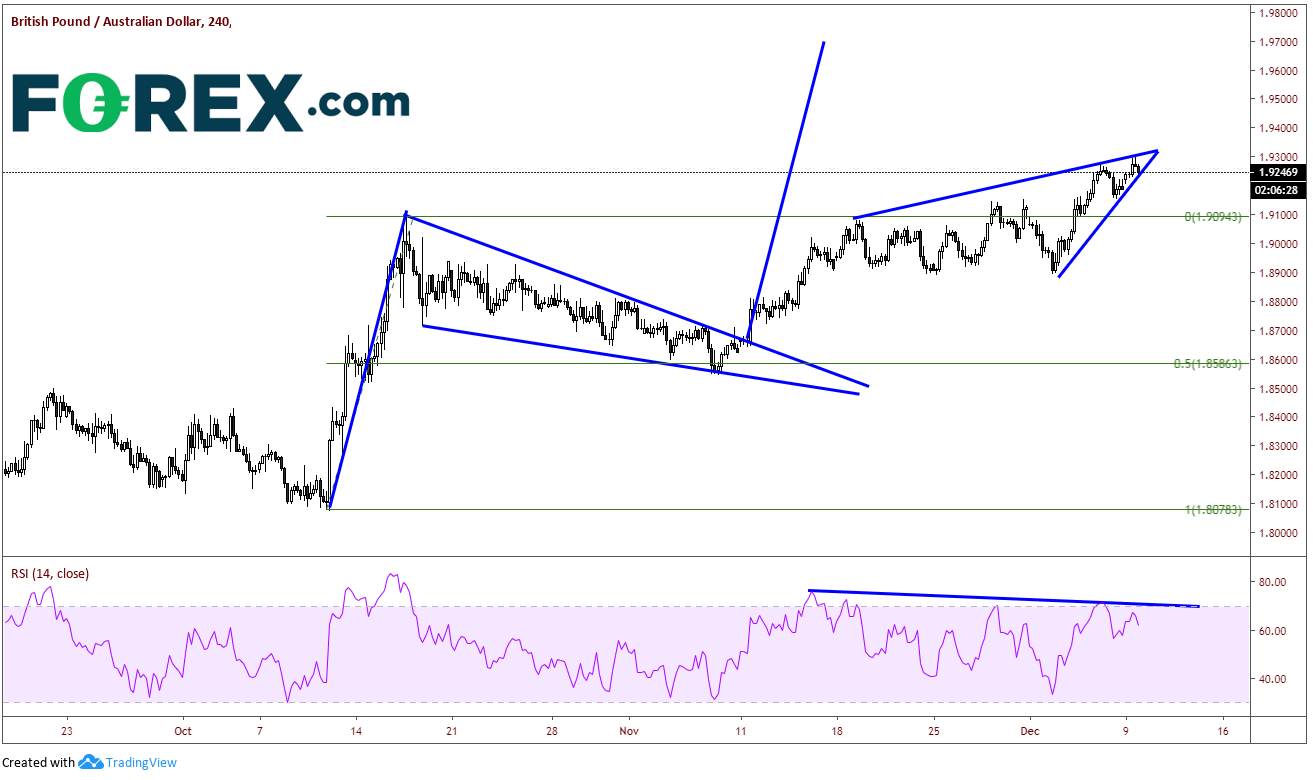1313x780 pixels.
Task: Click the RSI 40.00 scale label
Action: pos(1273,679)
